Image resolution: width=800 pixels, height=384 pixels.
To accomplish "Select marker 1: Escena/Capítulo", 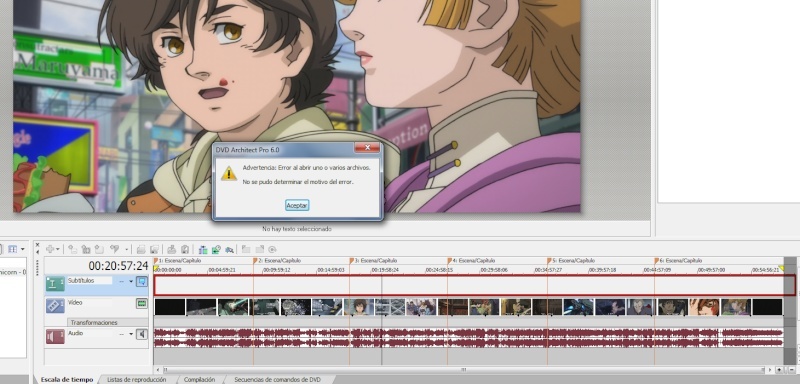I will click(x=177, y=261).
